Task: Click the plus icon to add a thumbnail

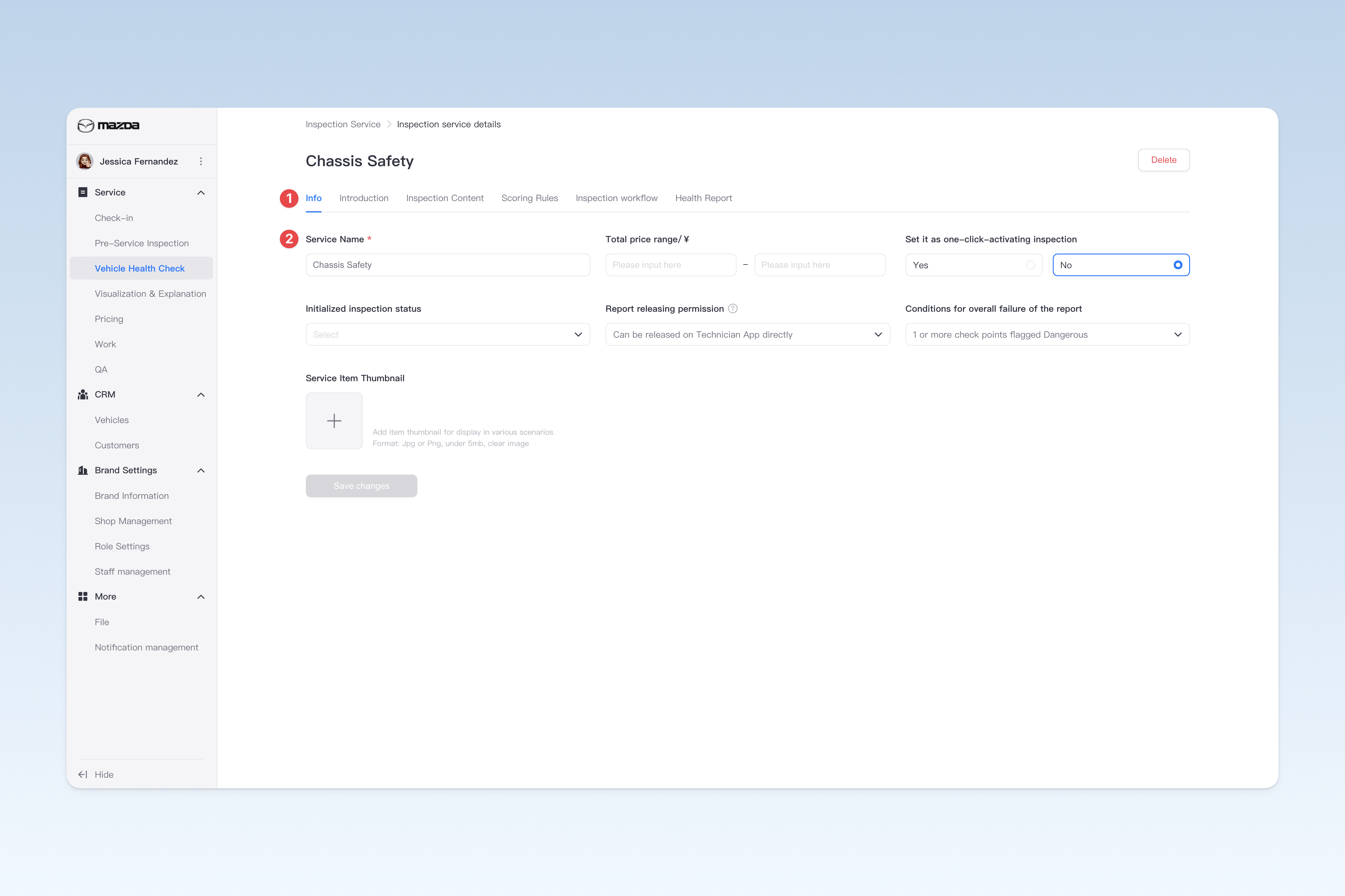Action: [x=334, y=421]
